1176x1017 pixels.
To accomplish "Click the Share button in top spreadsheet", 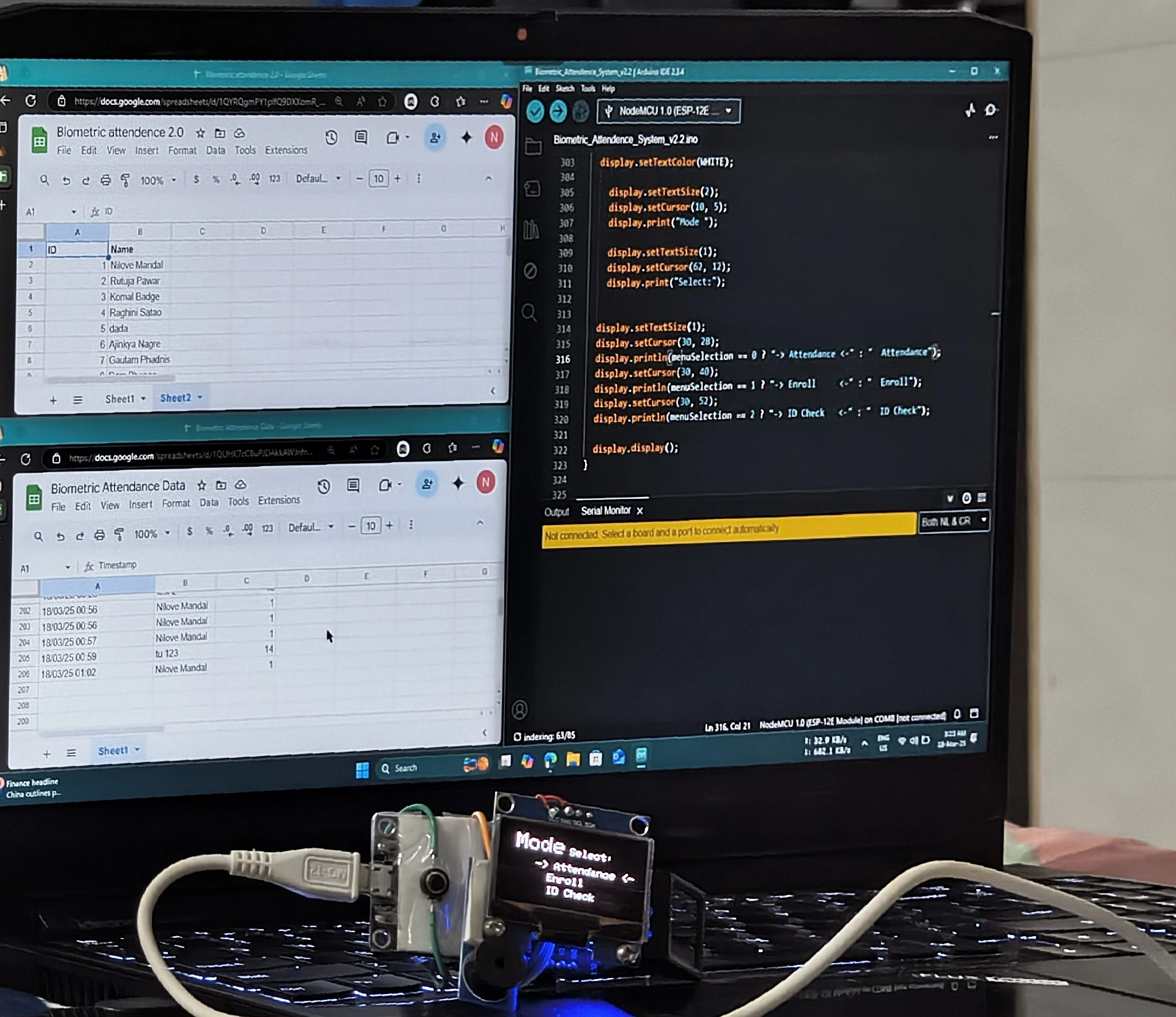I will (435, 138).
